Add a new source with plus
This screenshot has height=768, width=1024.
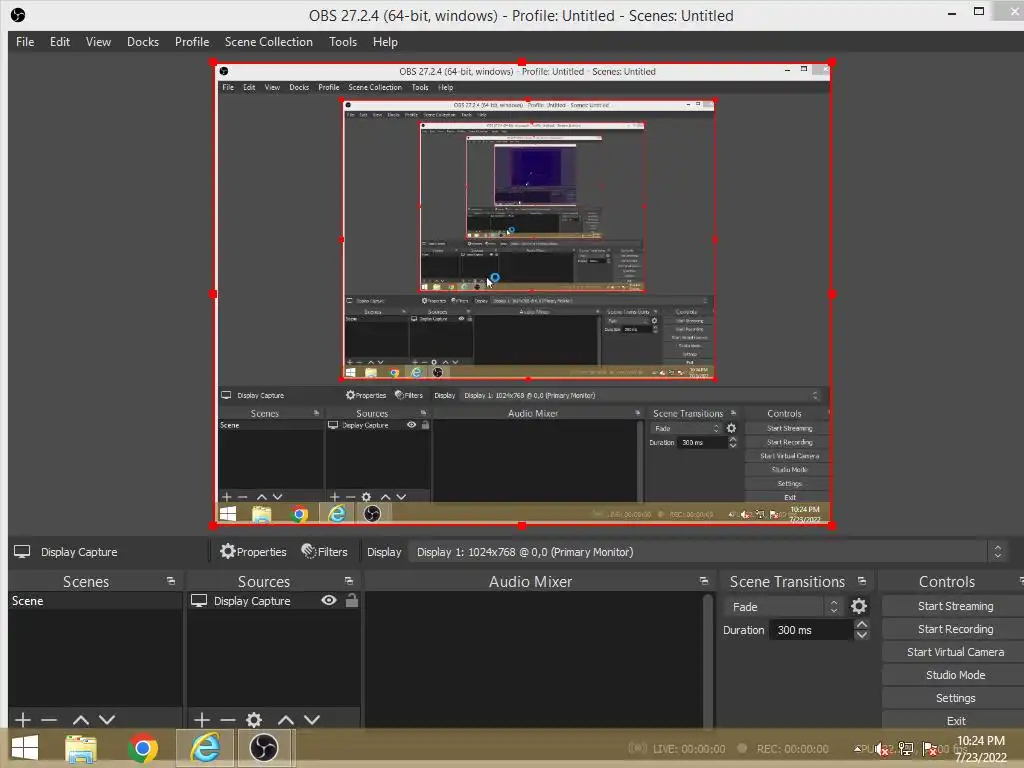202,720
